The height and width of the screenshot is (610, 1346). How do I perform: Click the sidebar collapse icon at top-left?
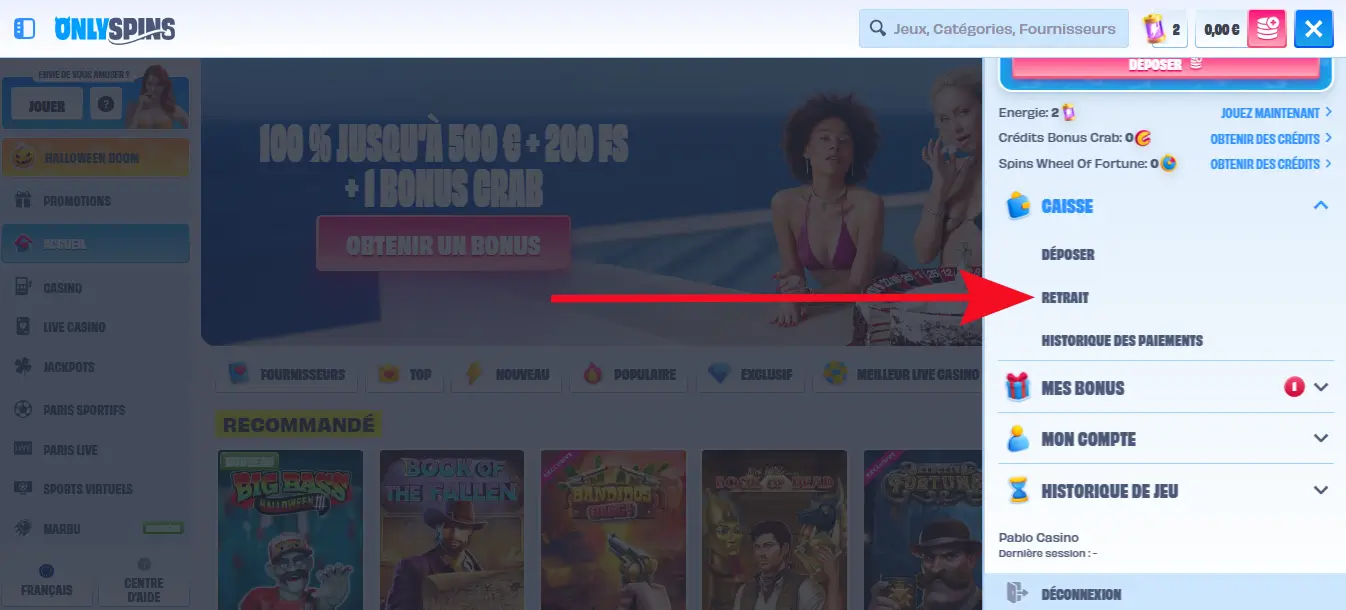tap(23, 28)
